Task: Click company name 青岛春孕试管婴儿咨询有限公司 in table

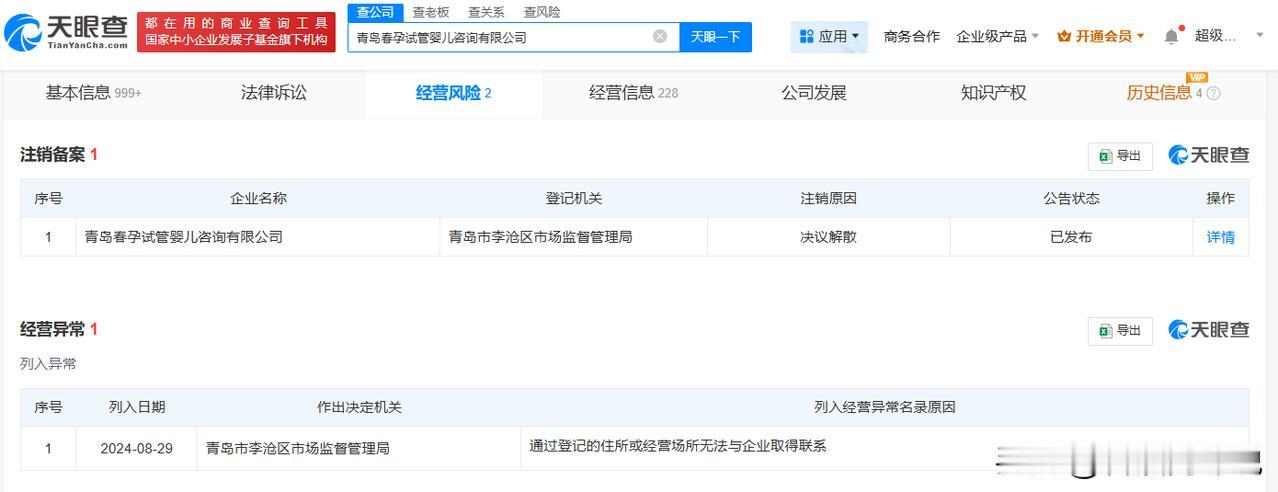Action: click(x=184, y=237)
